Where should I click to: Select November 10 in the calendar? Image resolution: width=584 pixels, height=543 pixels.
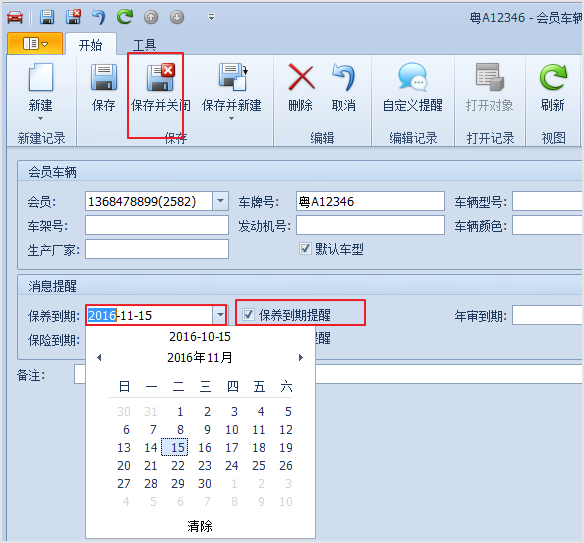click(232, 429)
